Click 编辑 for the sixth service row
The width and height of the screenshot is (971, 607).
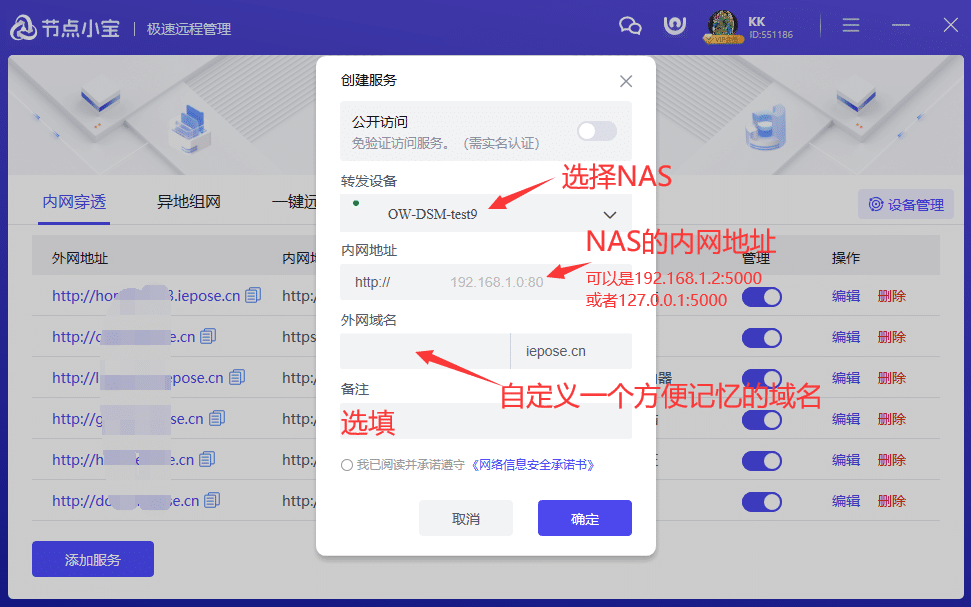click(846, 500)
